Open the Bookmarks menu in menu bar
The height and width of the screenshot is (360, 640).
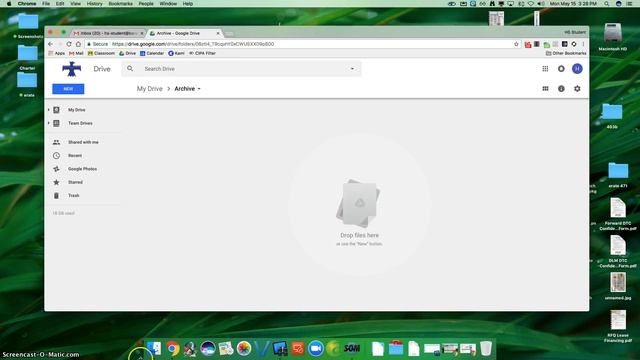(x=120, y=3)
